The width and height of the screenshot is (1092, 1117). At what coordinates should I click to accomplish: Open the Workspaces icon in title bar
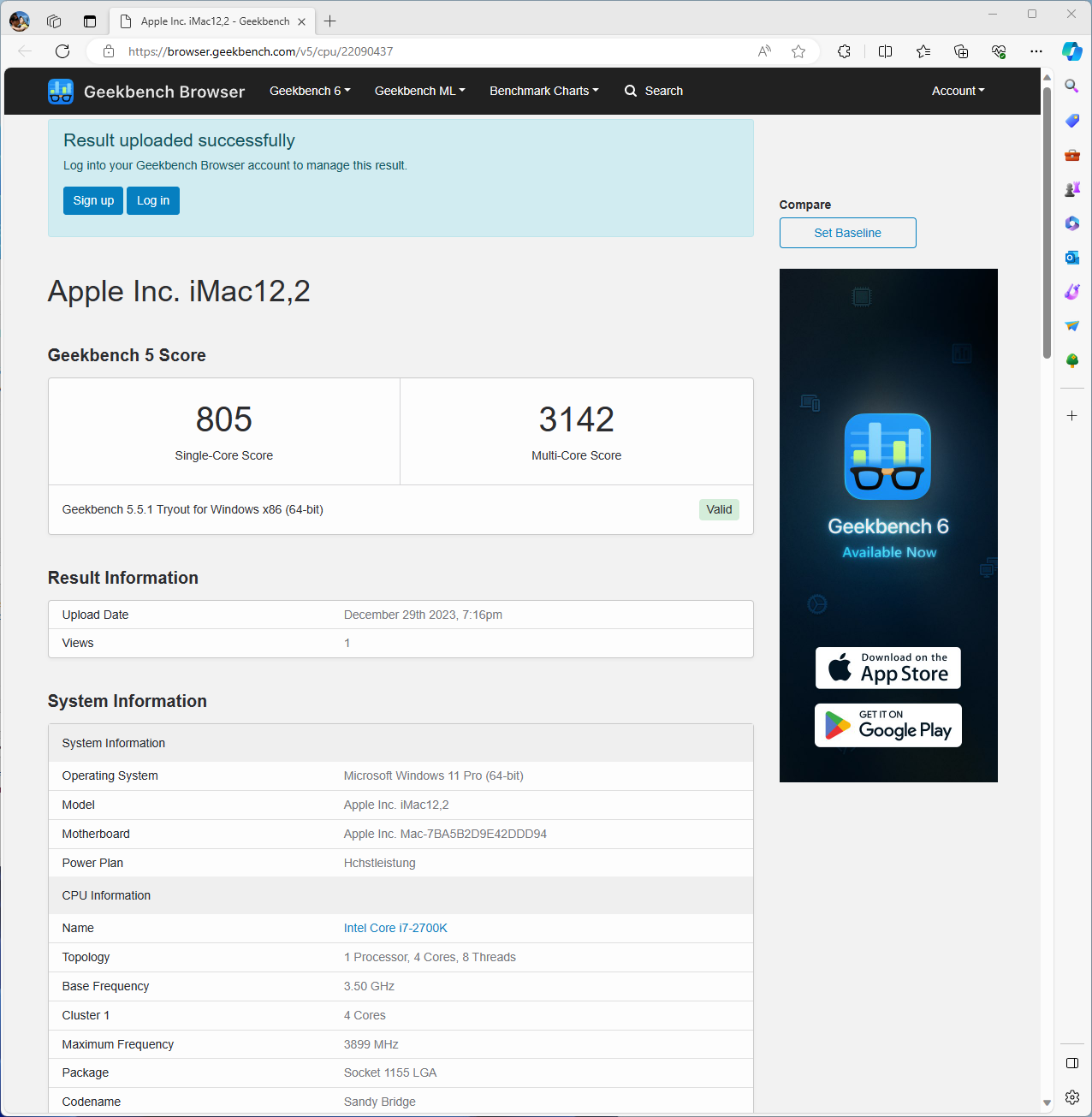pyautogui.click(x=54, y=21)
